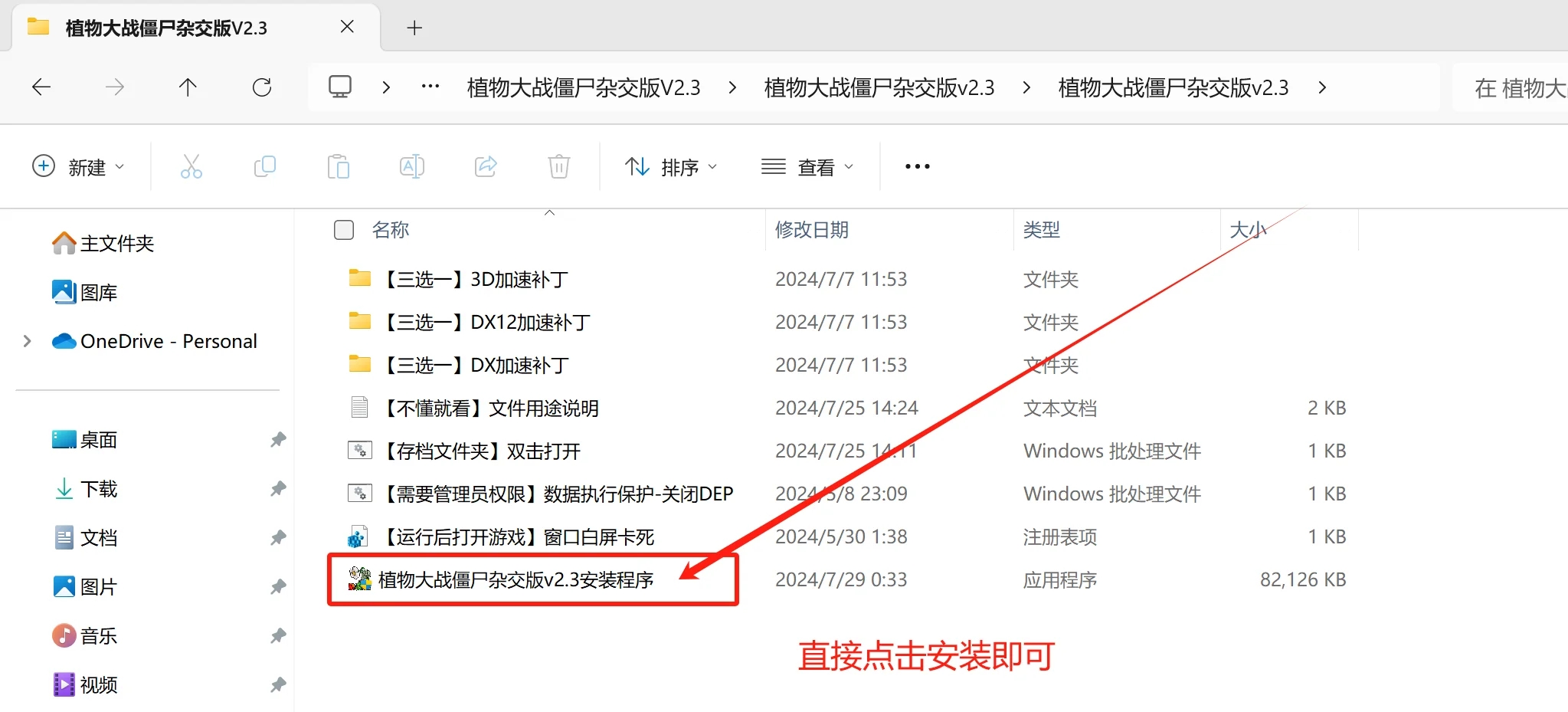This screenshot has width=1568, height=712.
Task: Click the middle 植物大战僵尸杂交版v2.3 breadcrumb segment
Action: click(879, 87)
